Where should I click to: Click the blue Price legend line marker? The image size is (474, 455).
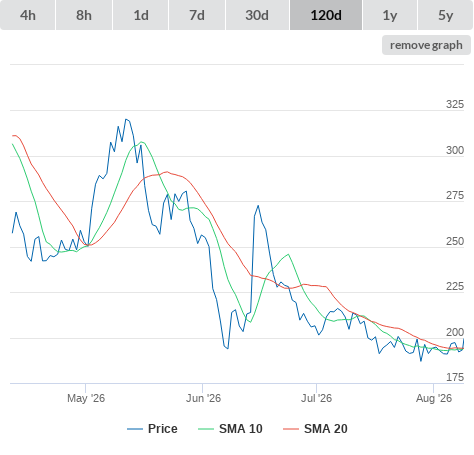click(x=135, y=429)
